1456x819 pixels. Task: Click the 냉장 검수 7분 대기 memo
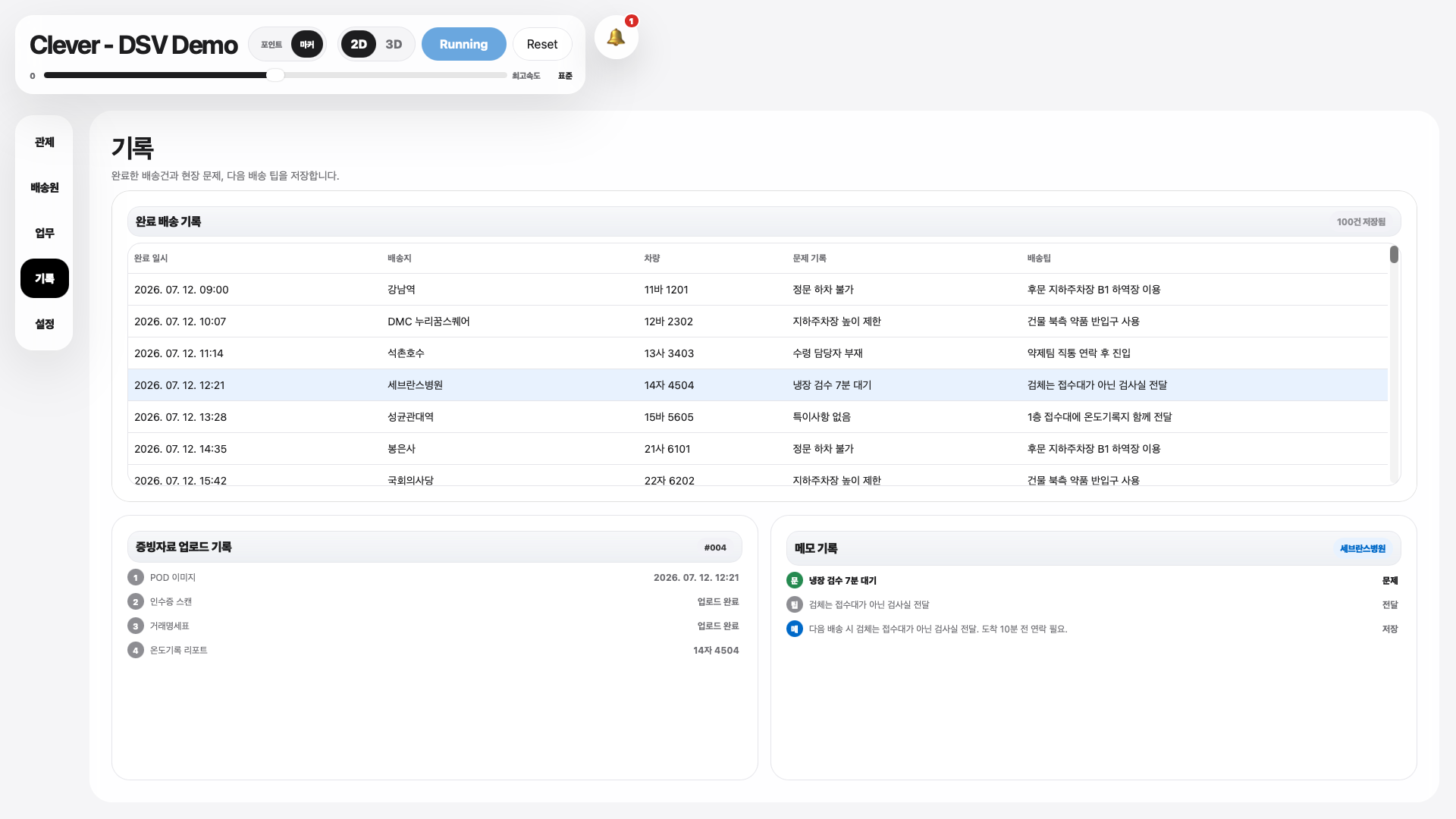pyautogui.click(x=843, y=581)
